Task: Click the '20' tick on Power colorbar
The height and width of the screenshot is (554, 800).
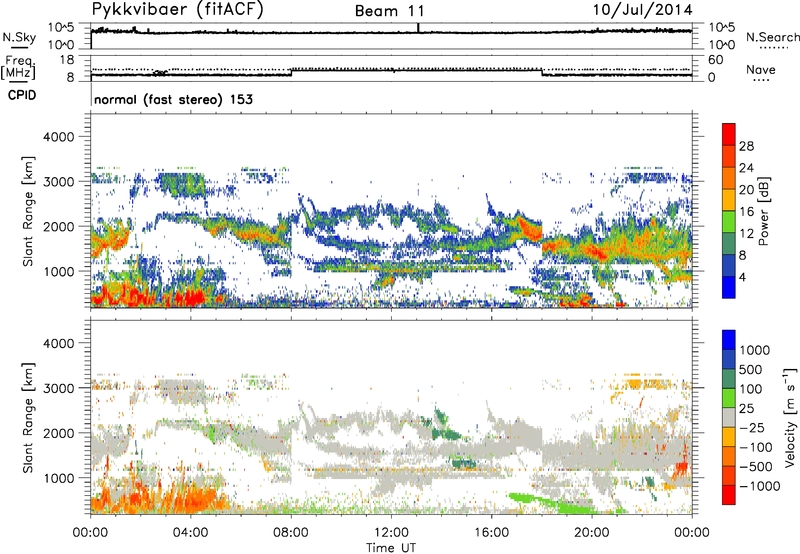Action: 746,190
